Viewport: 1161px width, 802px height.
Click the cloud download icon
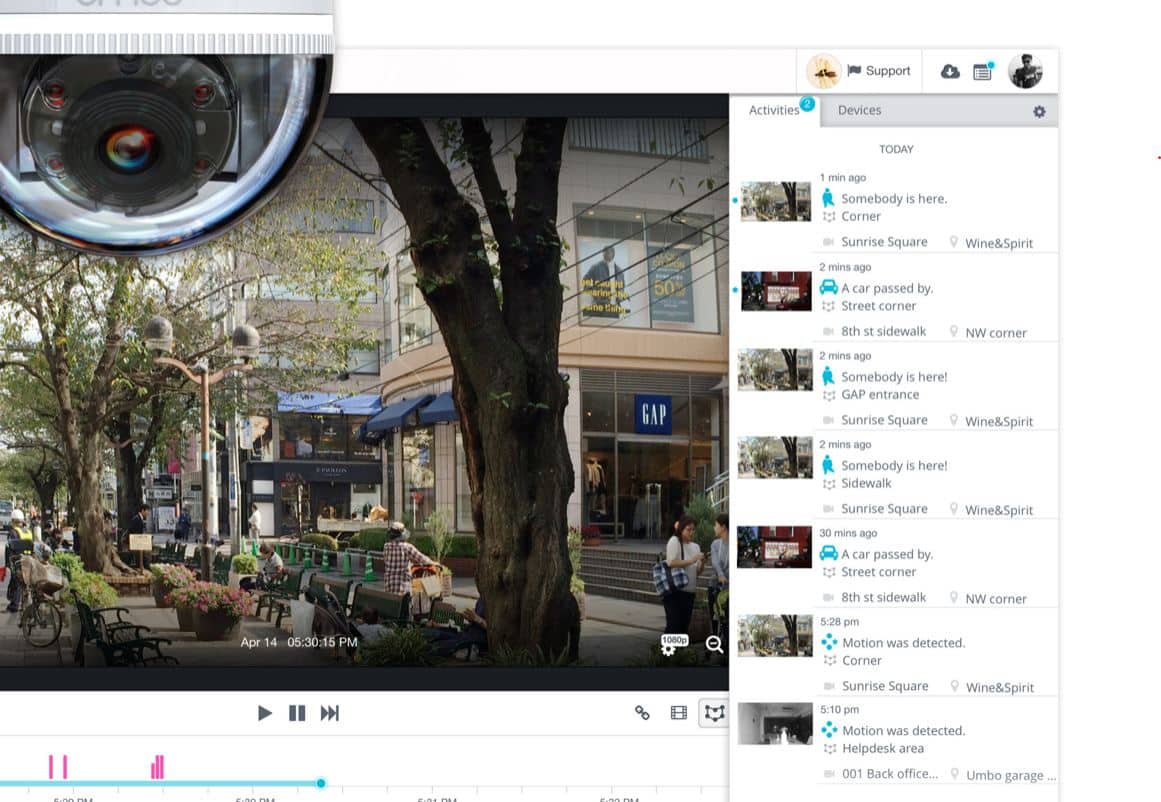(x=950, y=71)
